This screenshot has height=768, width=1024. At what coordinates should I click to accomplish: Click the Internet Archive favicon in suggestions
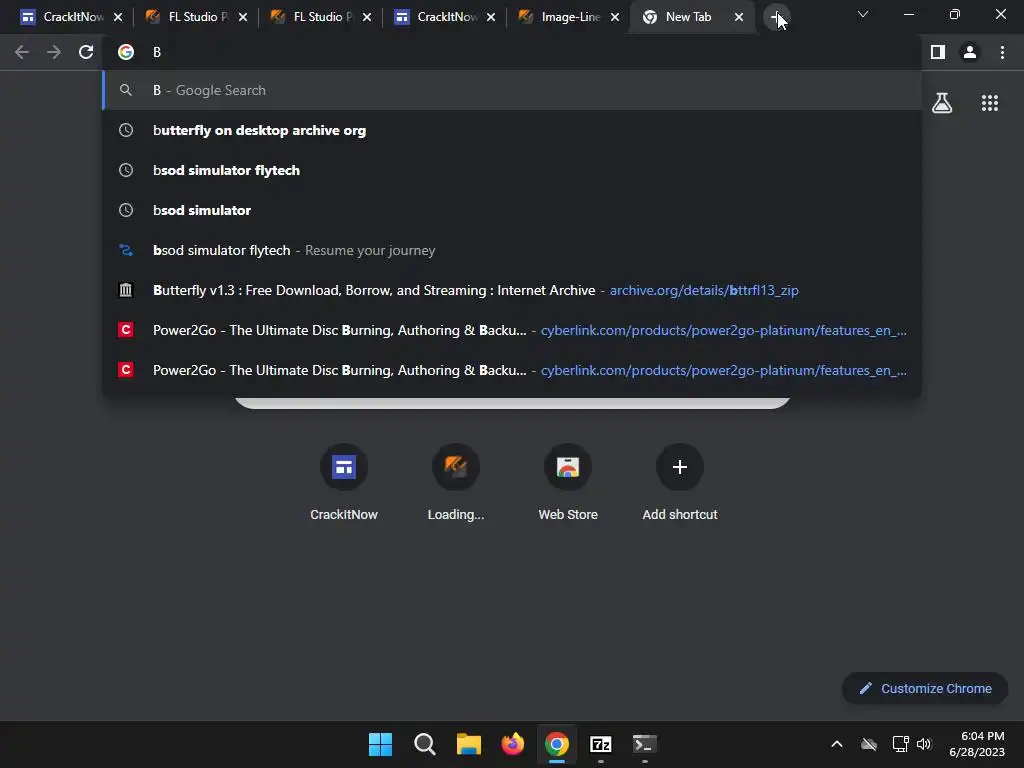click(x=126, y=290)
